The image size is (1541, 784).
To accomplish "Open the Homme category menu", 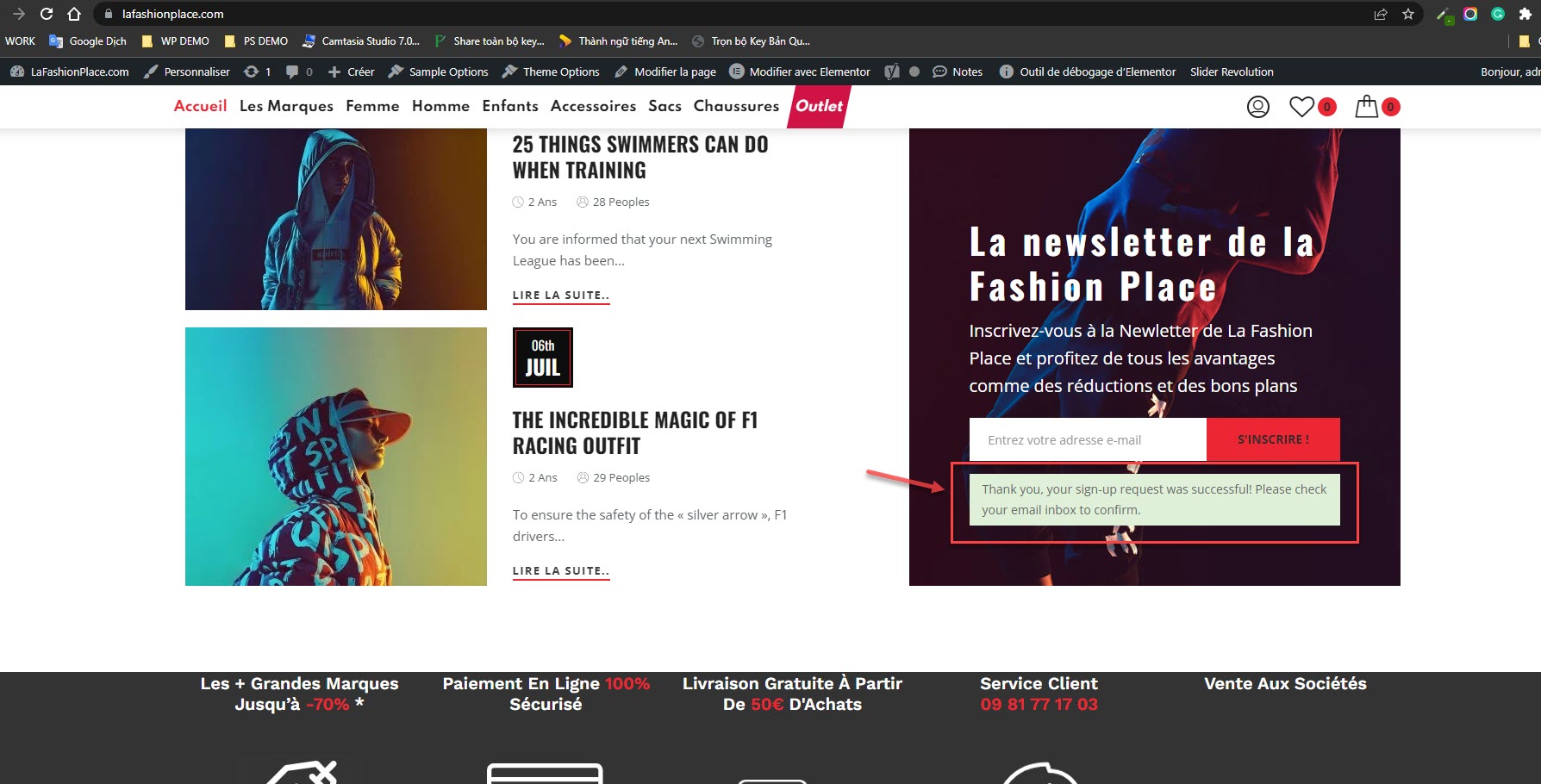I will click(x=440, y=106).
